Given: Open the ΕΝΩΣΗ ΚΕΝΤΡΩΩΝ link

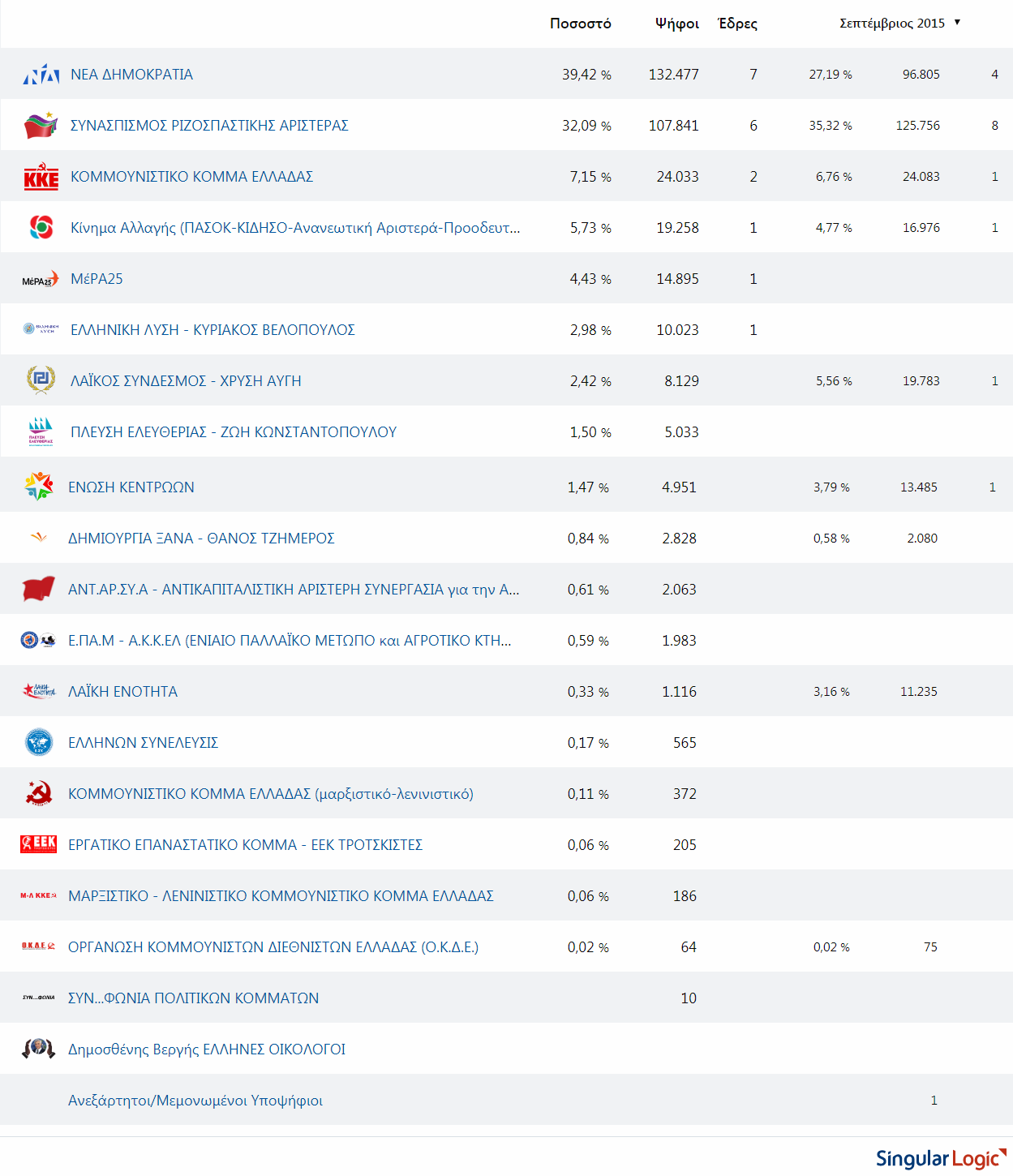Looking at the screenshot, I should point(131,487).
